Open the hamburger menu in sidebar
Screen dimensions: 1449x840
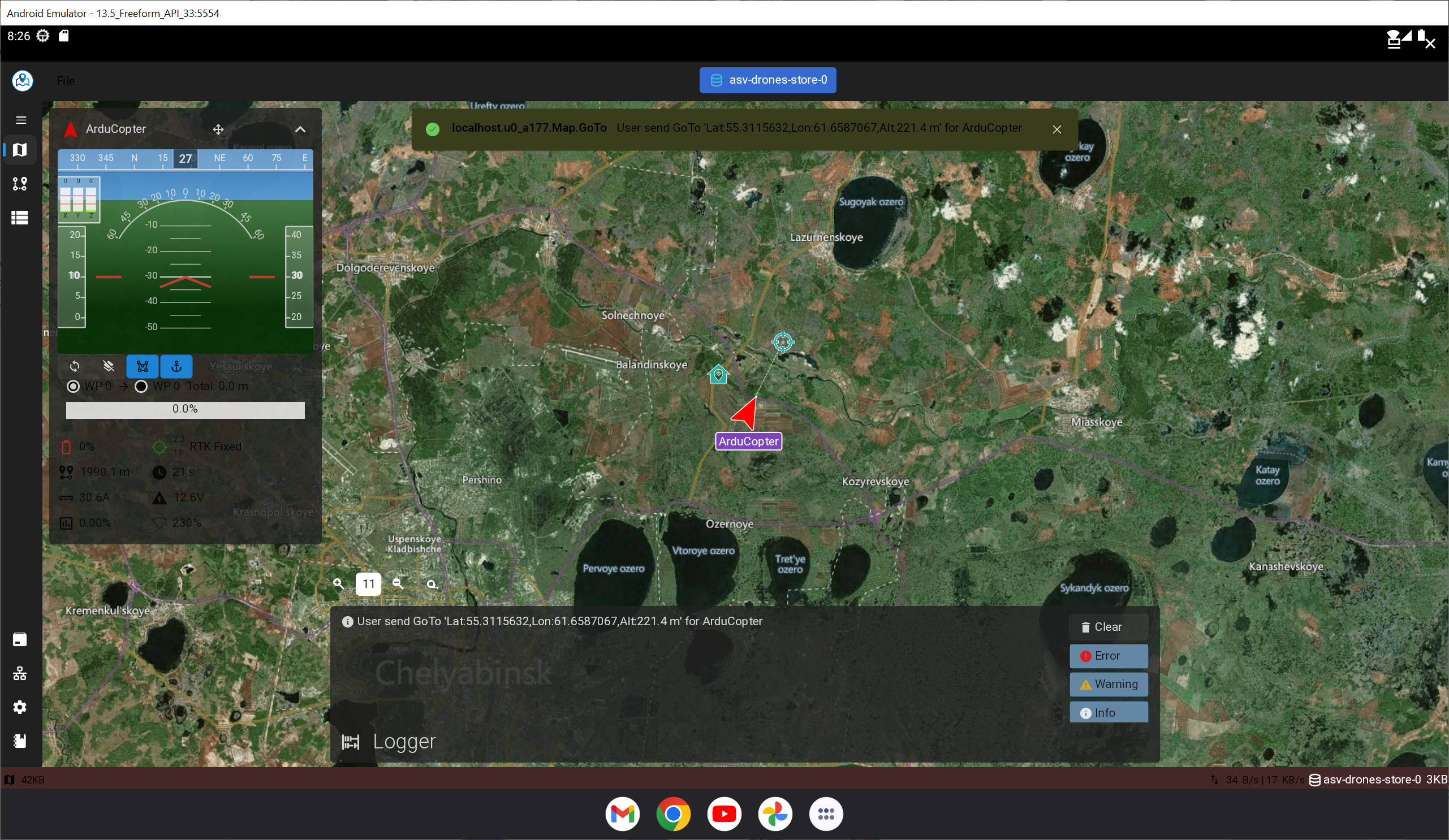[21, 120]
